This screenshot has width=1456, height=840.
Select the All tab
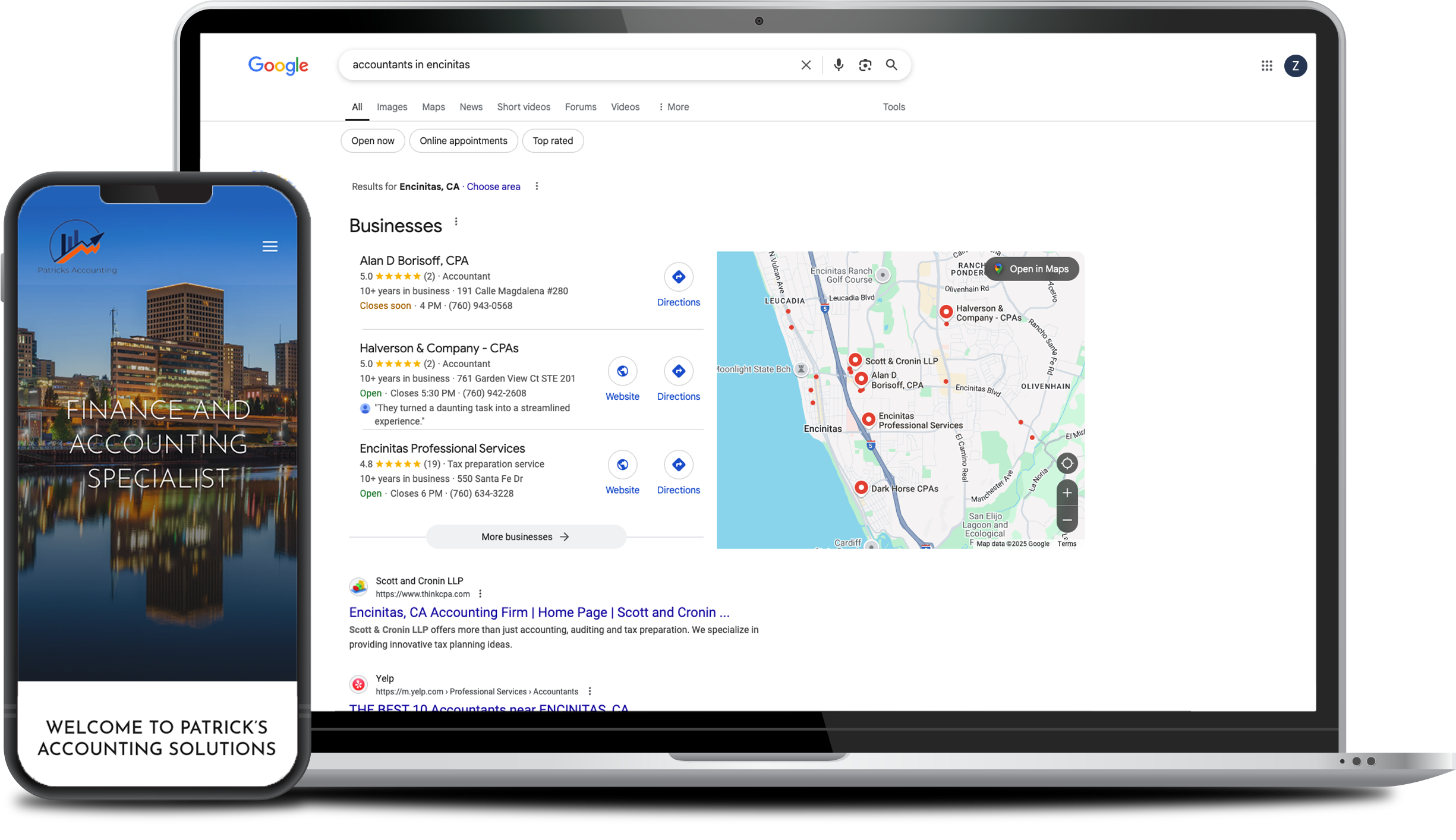click(357, 107)
